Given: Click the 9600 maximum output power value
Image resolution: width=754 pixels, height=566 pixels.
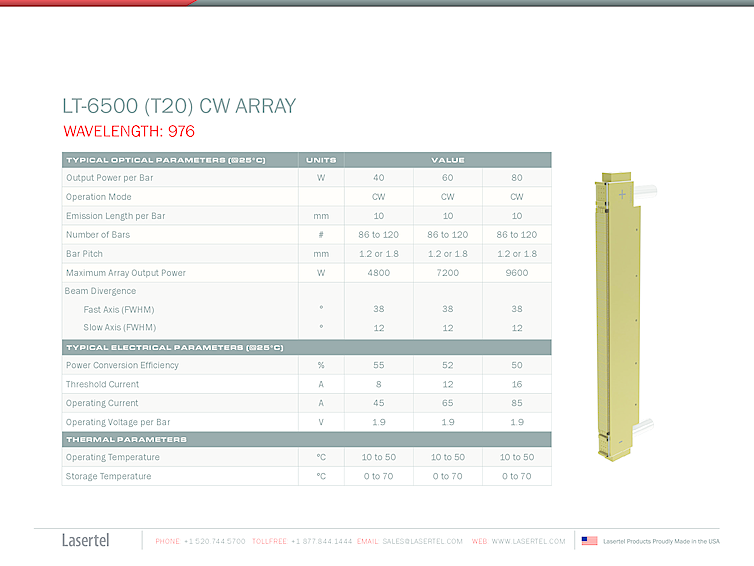Looking at the screenshot, I should click(516, 272).
